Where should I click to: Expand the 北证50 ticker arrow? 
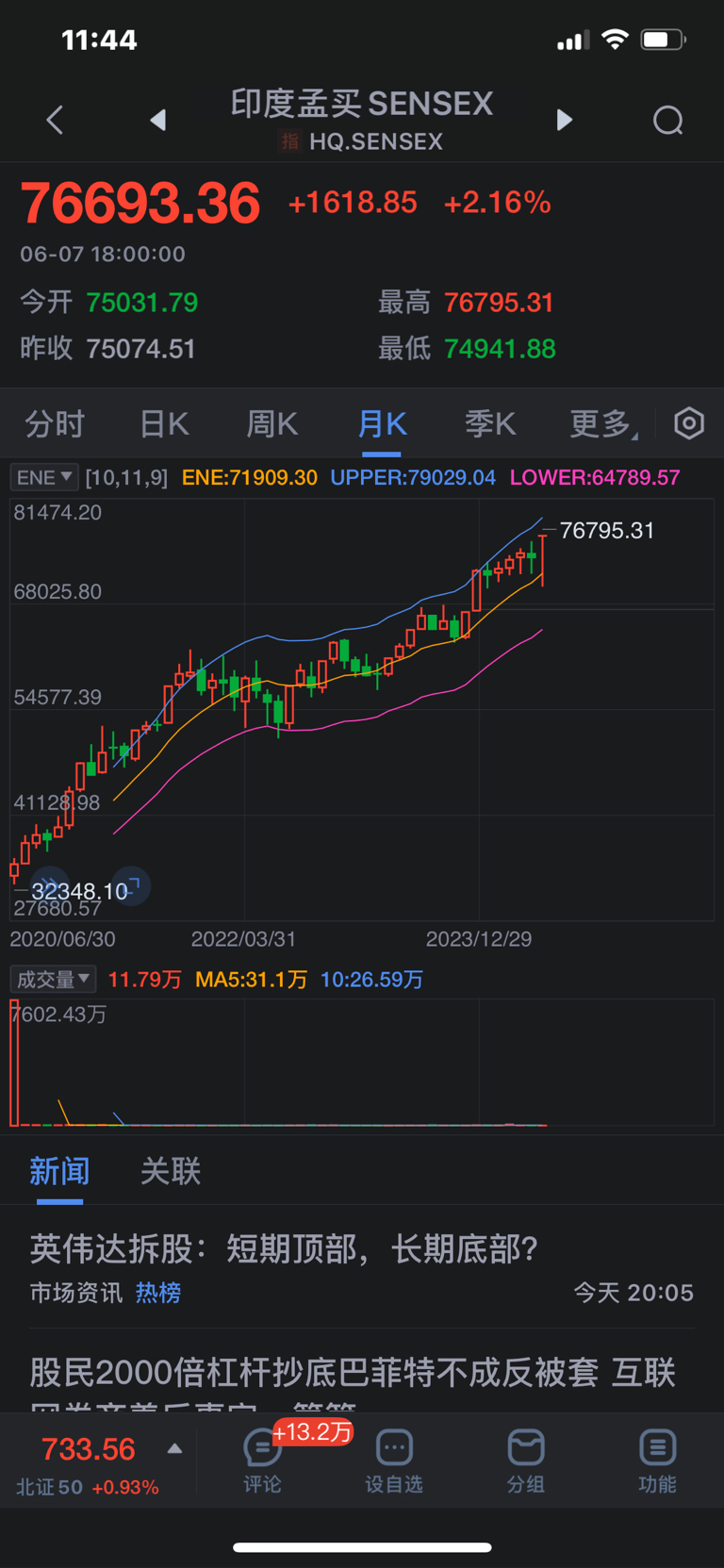pyautogui.click(x=174, y=1448)
